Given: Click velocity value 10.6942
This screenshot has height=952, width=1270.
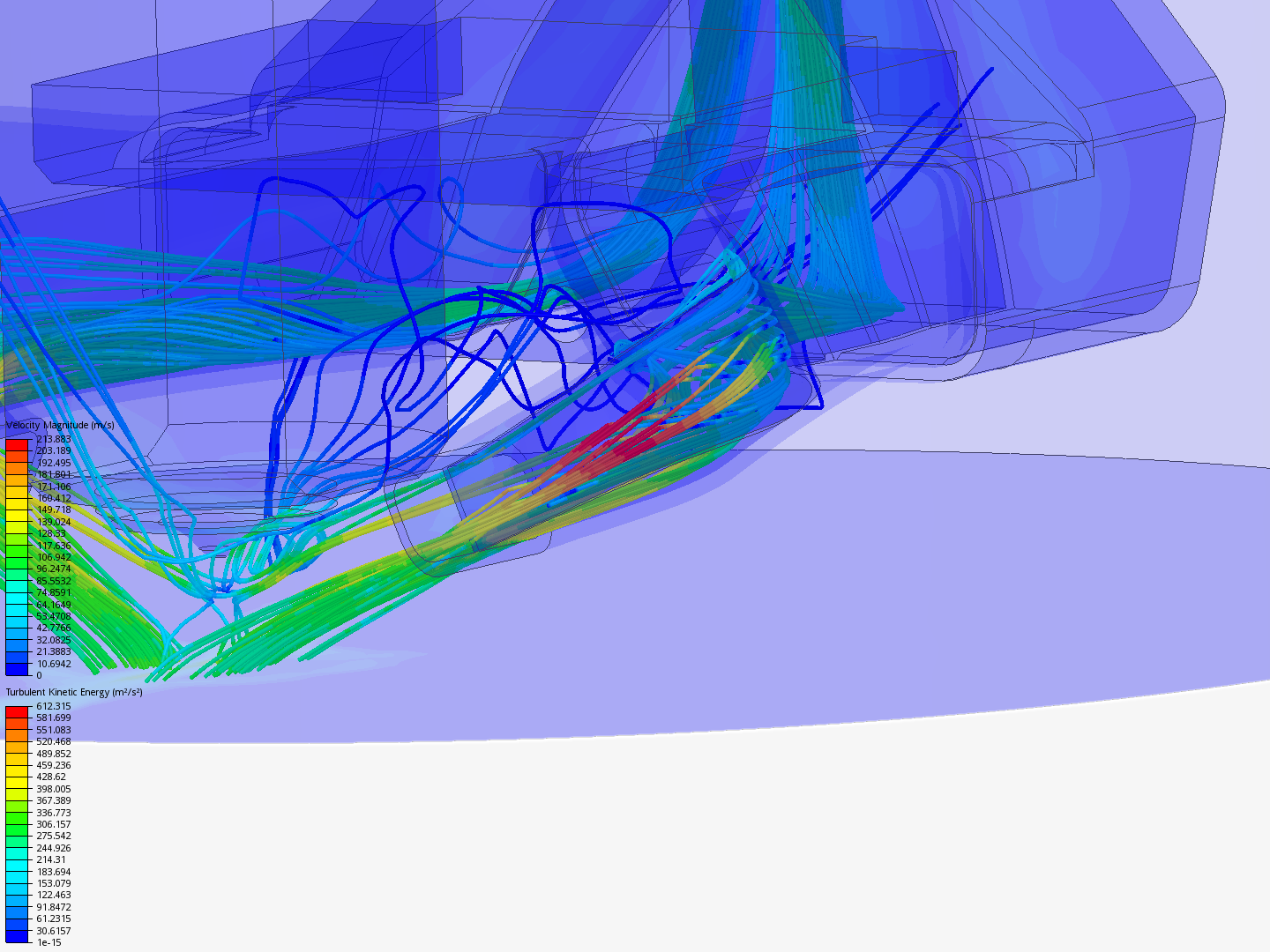Looking at the screenshot, I should point(54,664).
